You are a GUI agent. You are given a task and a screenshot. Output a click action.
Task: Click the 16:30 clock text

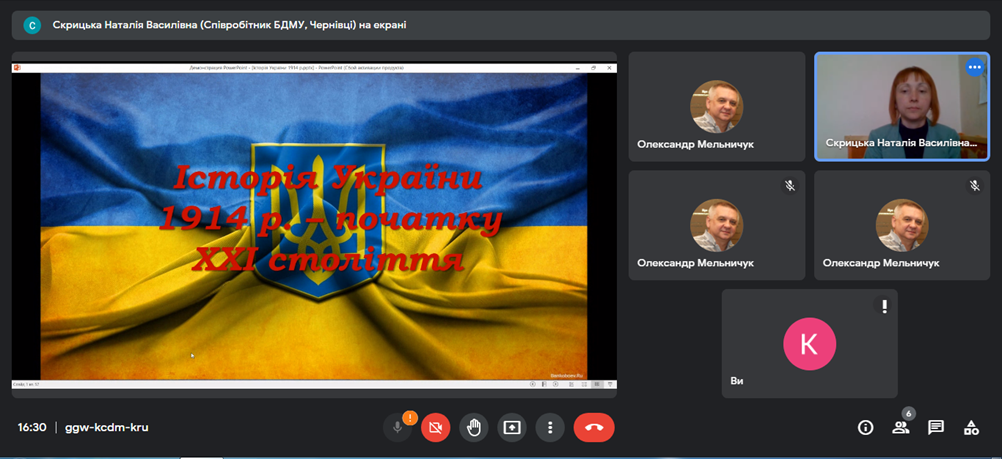coord(32,427)
